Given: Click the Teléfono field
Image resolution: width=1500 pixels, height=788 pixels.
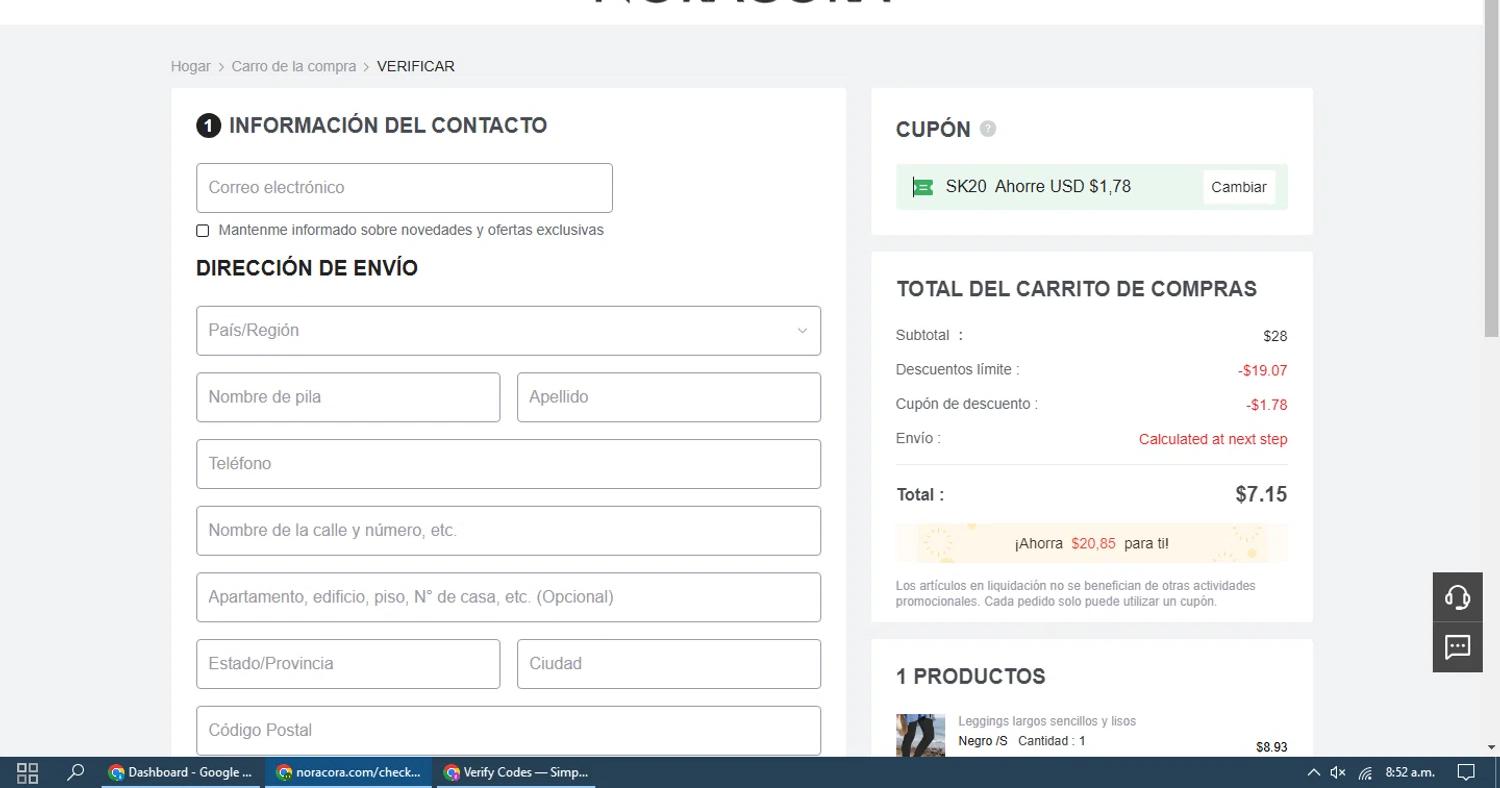Looking at the screenshot, I should (508, 464).
